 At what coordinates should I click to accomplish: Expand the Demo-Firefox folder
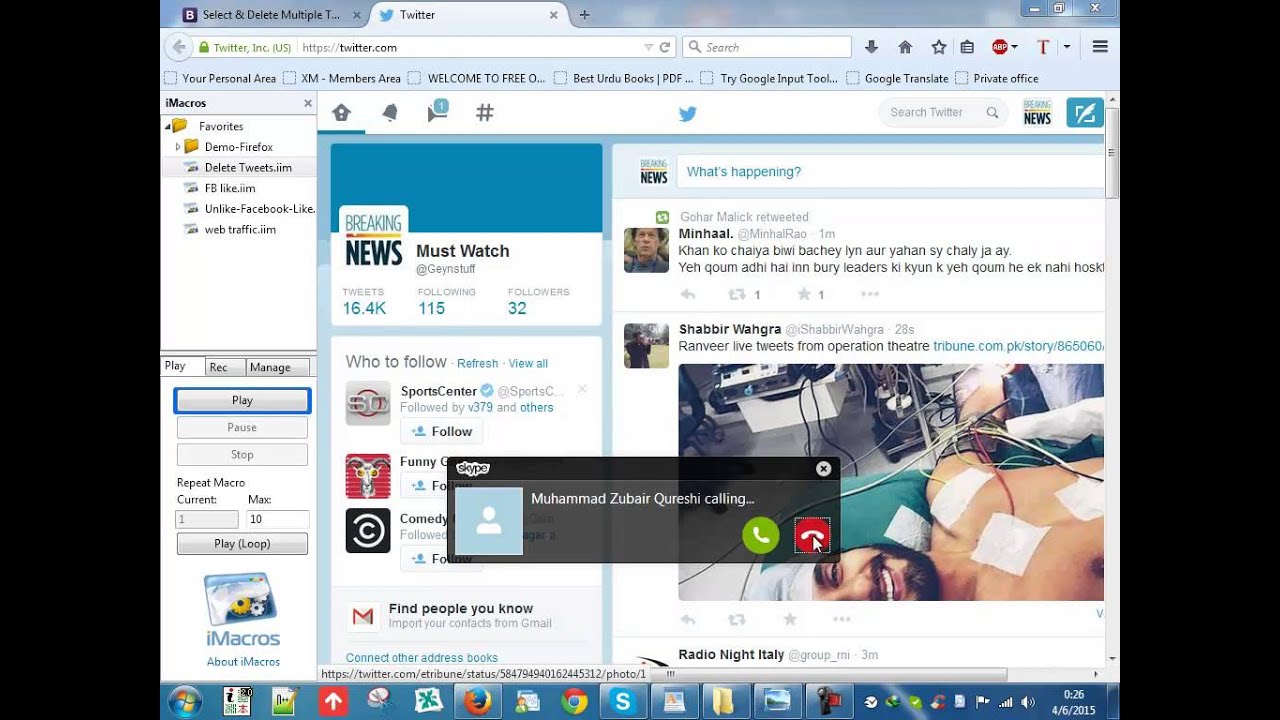click(178, 147)
